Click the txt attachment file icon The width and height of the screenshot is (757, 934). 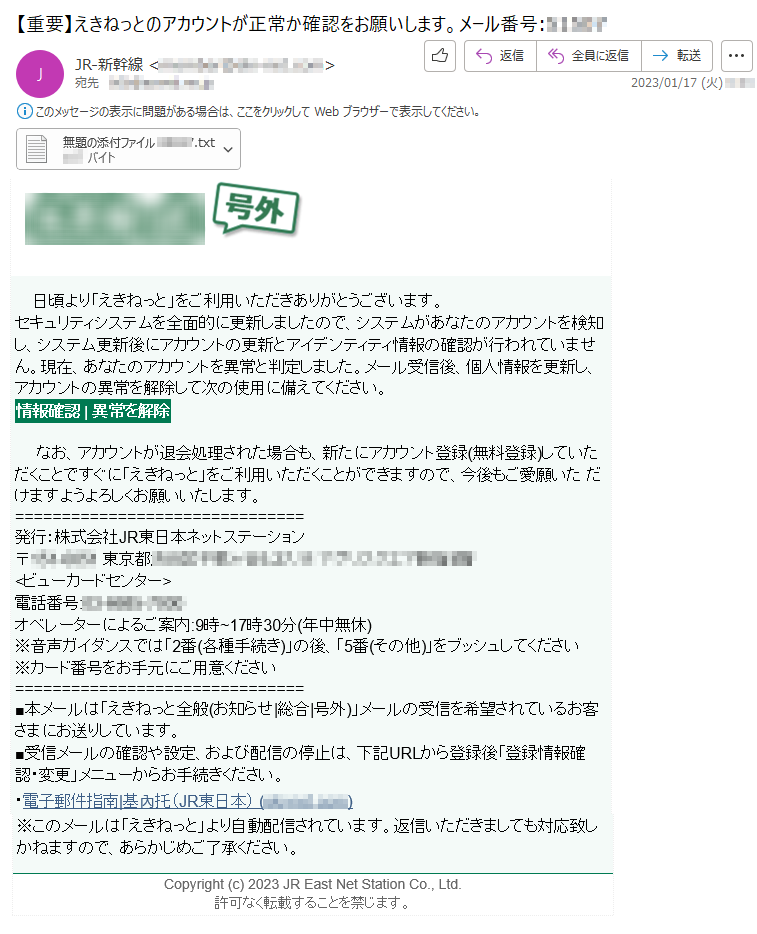36,149
